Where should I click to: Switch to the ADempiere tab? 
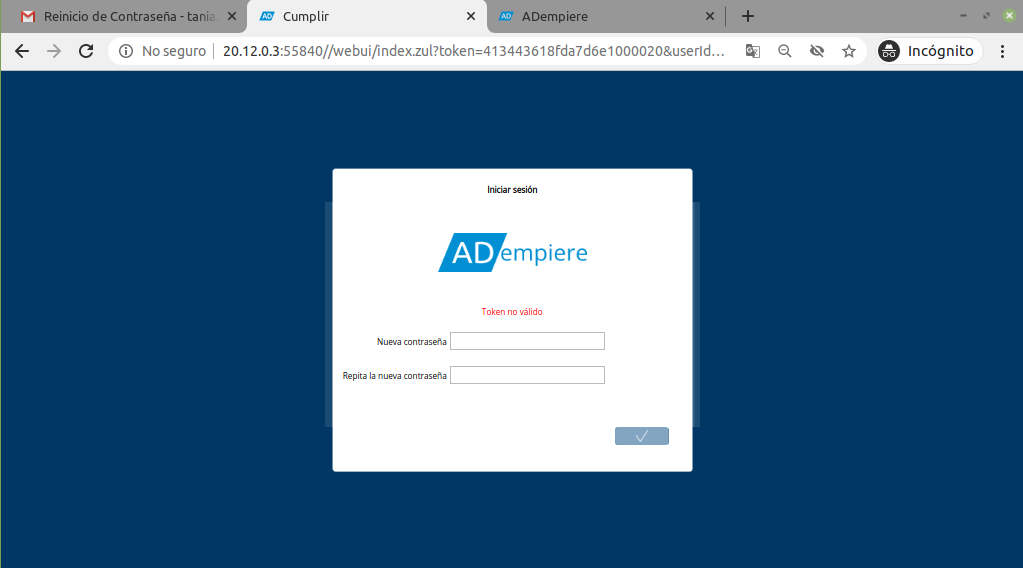605,16
